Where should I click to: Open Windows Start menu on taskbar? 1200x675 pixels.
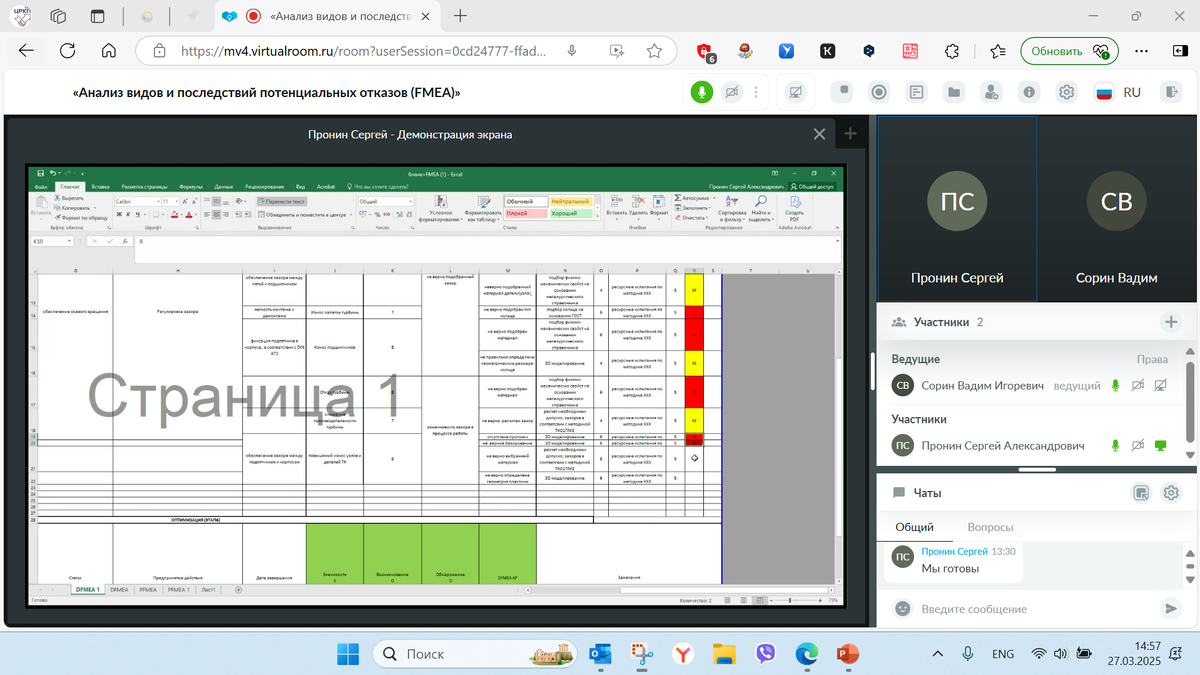click(x=347, y=654)
